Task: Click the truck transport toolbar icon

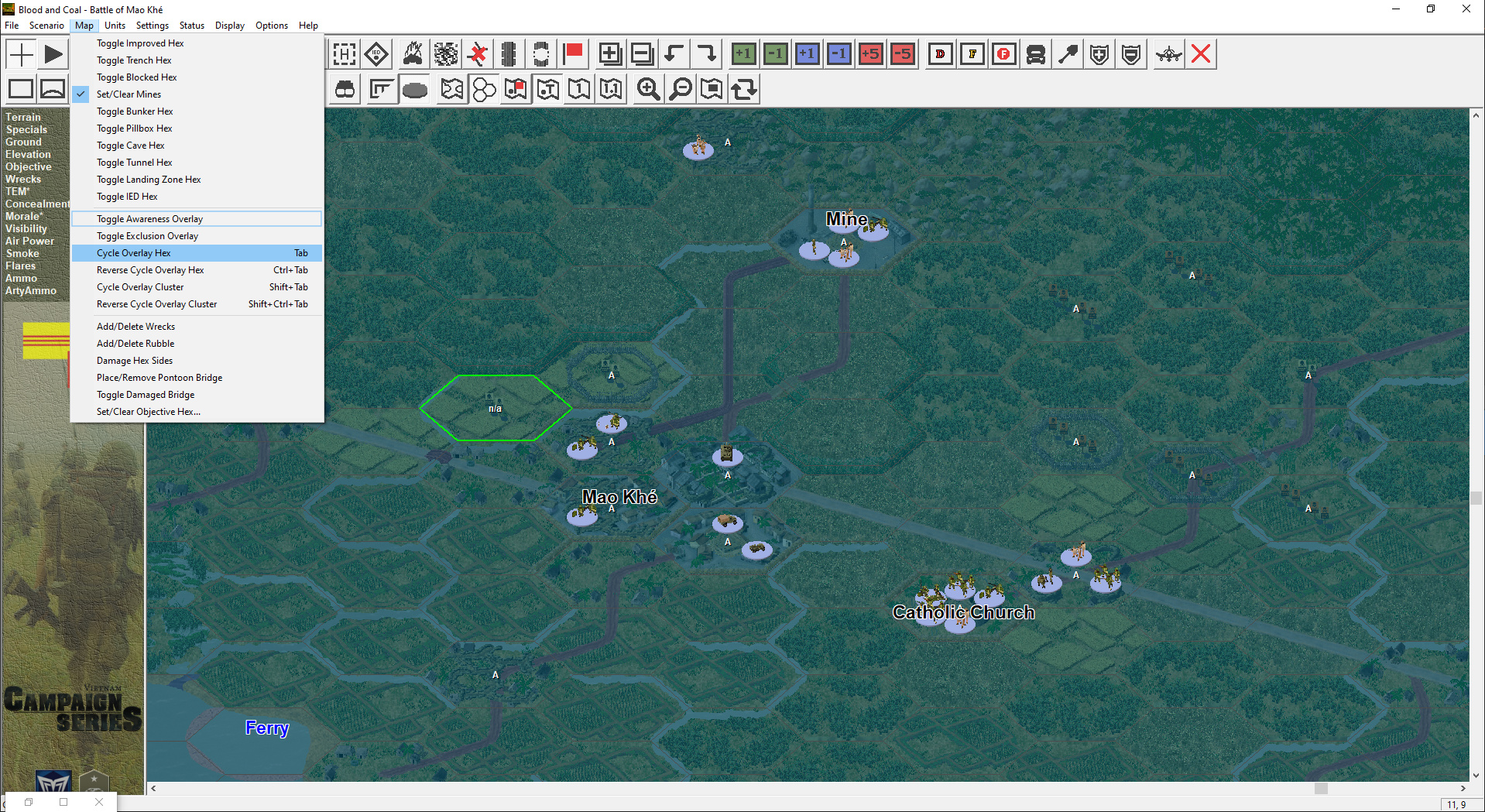Action: (x=1036, y=54)
